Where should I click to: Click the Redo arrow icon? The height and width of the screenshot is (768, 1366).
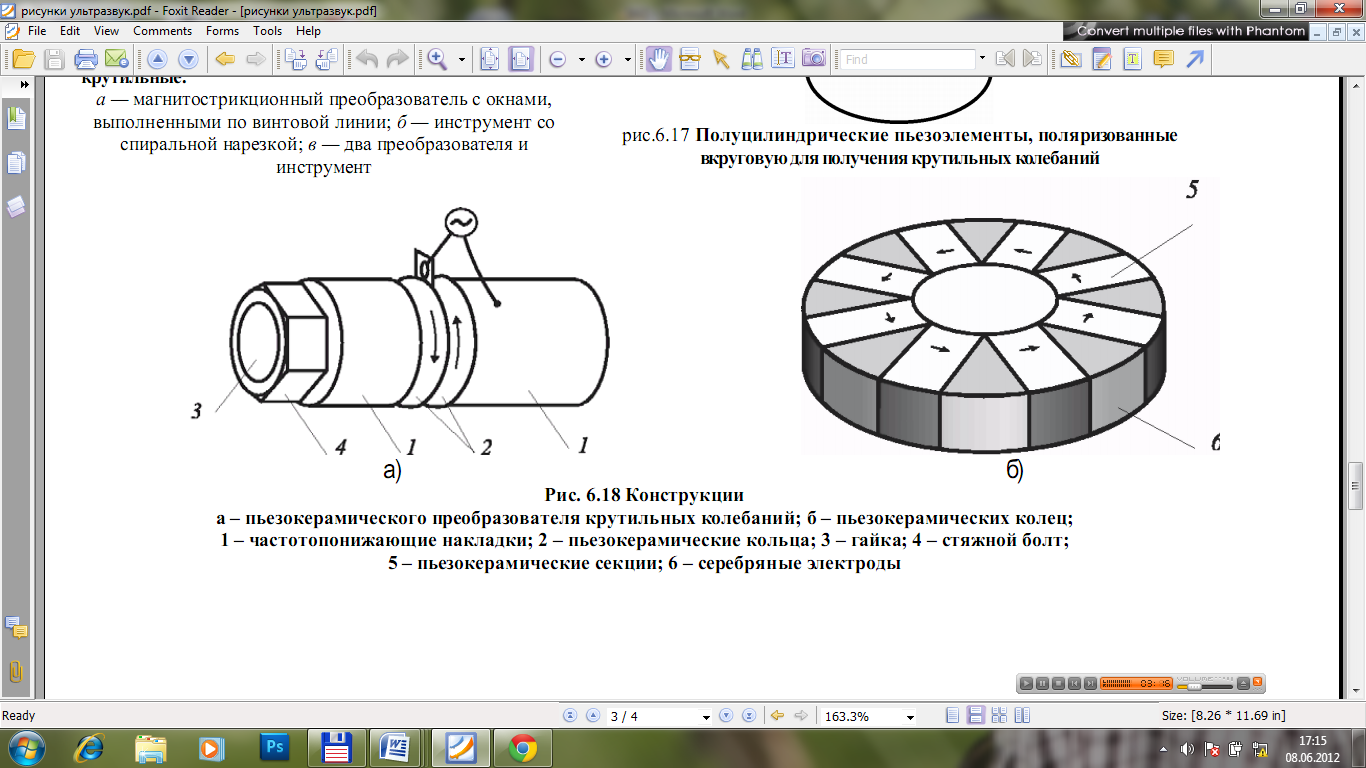tap(397, 59)
